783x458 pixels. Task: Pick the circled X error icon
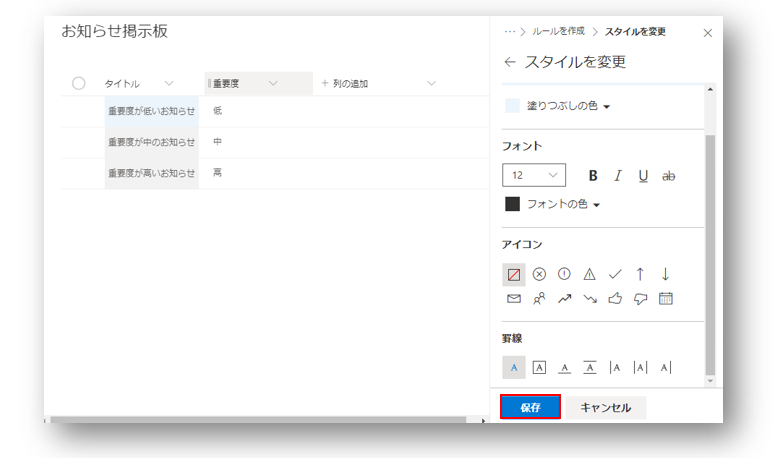pos(539,274)
